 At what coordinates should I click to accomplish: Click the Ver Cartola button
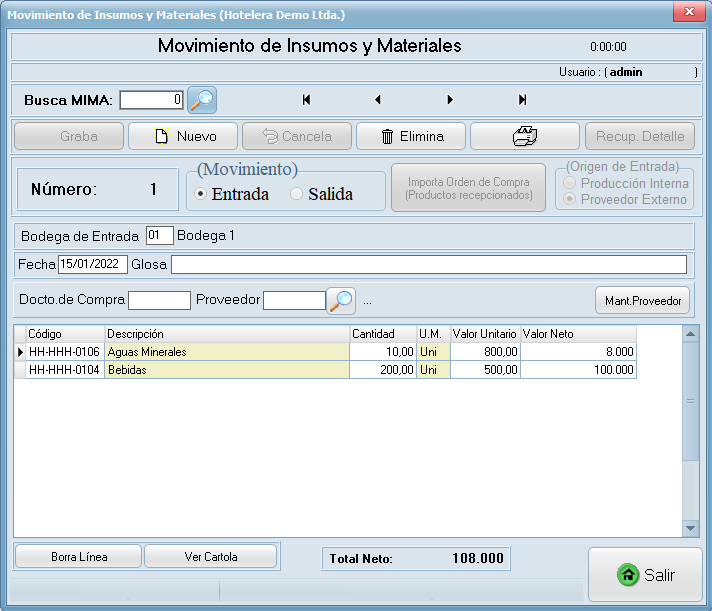click(211, 557)
